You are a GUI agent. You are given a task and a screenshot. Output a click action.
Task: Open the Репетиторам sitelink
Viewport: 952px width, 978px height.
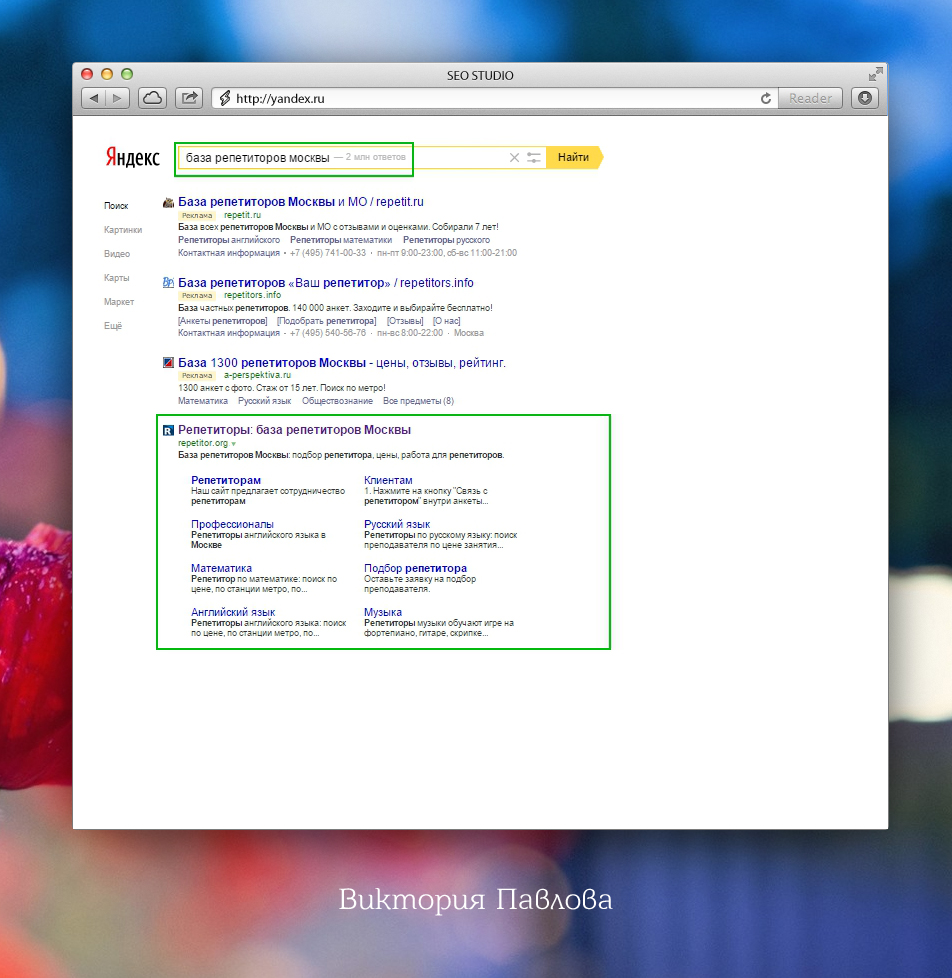click(x=226, y=480)
